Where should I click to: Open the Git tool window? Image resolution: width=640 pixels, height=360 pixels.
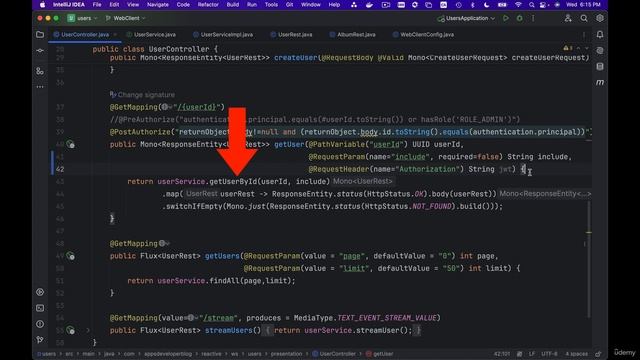click(x=40, y=340)
